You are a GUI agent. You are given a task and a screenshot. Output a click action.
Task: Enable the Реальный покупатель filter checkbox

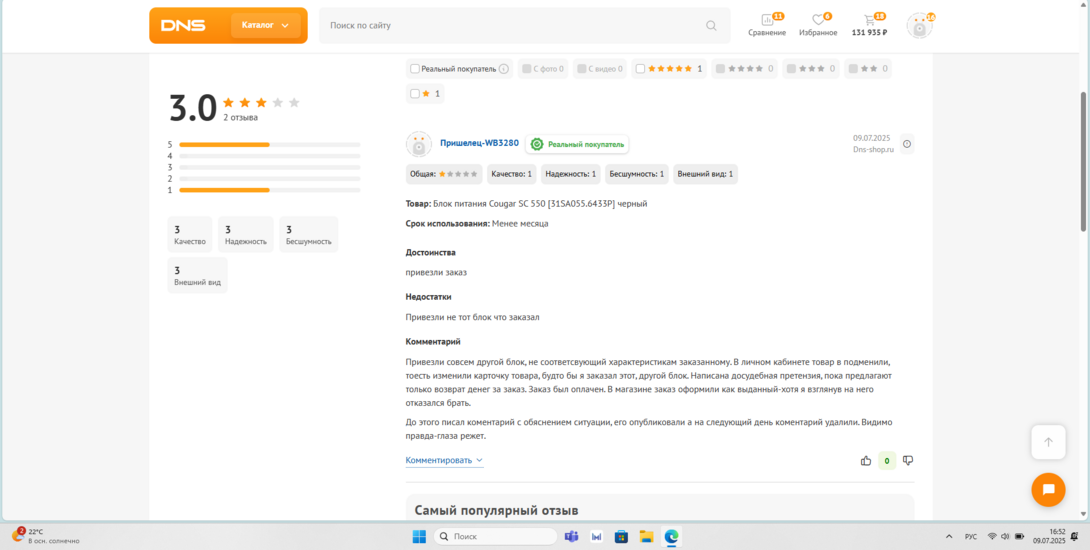click(415, 69)
